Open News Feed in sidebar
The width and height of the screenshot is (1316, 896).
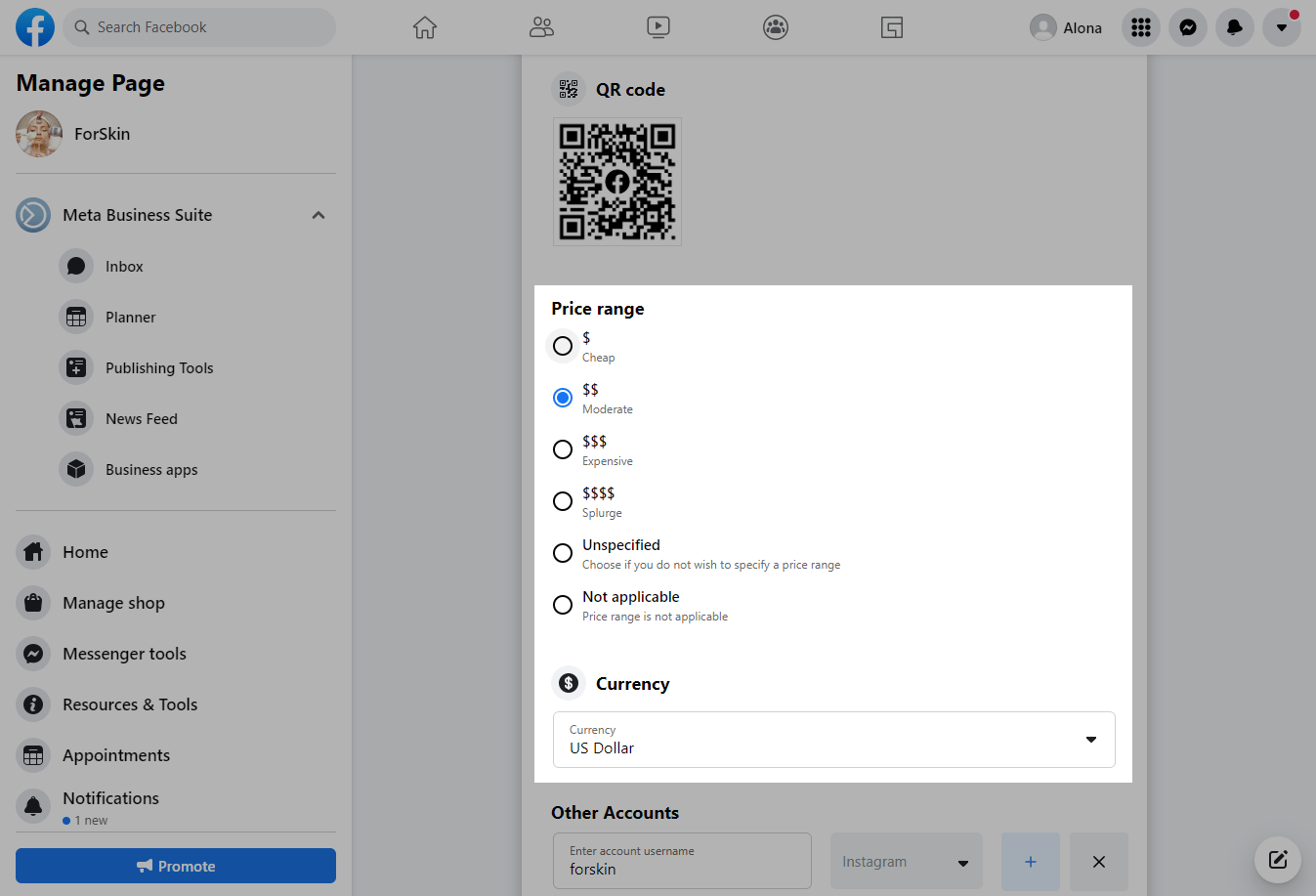(142, 418)
